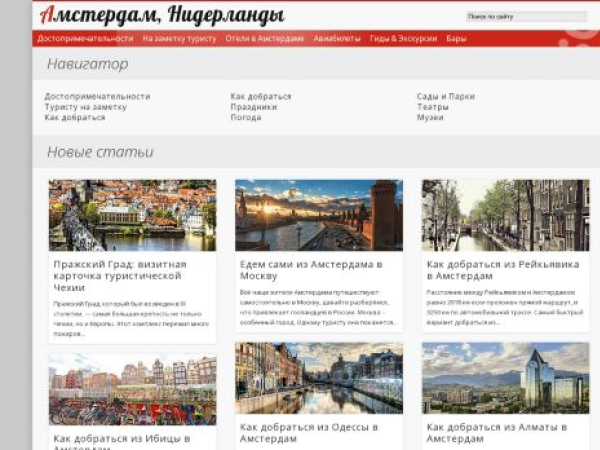Click the excerpt under Рейкьявика article title
This screenshot has width=600, height=450.
click(505, 307)
